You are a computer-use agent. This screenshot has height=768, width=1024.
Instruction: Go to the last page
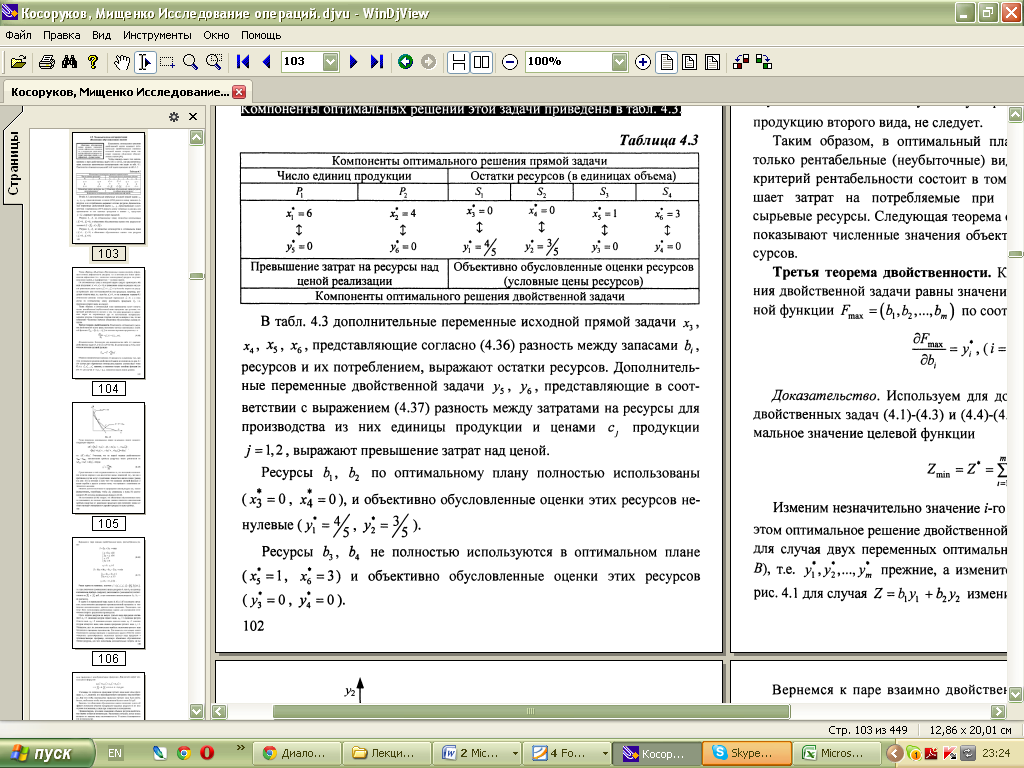click(x=377, y=62)
